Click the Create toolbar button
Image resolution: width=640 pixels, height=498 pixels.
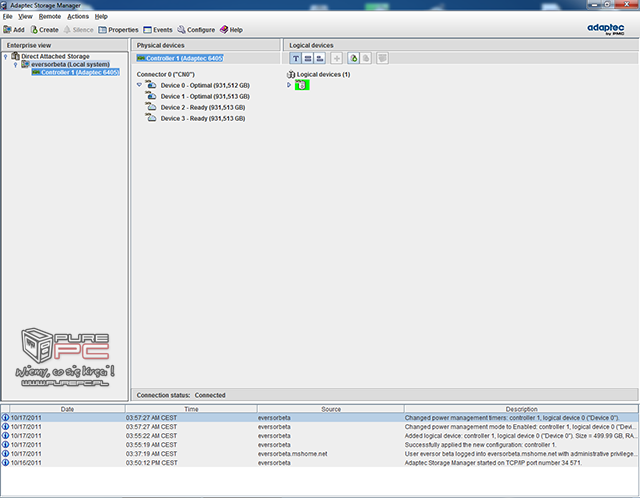coord(44,30)
